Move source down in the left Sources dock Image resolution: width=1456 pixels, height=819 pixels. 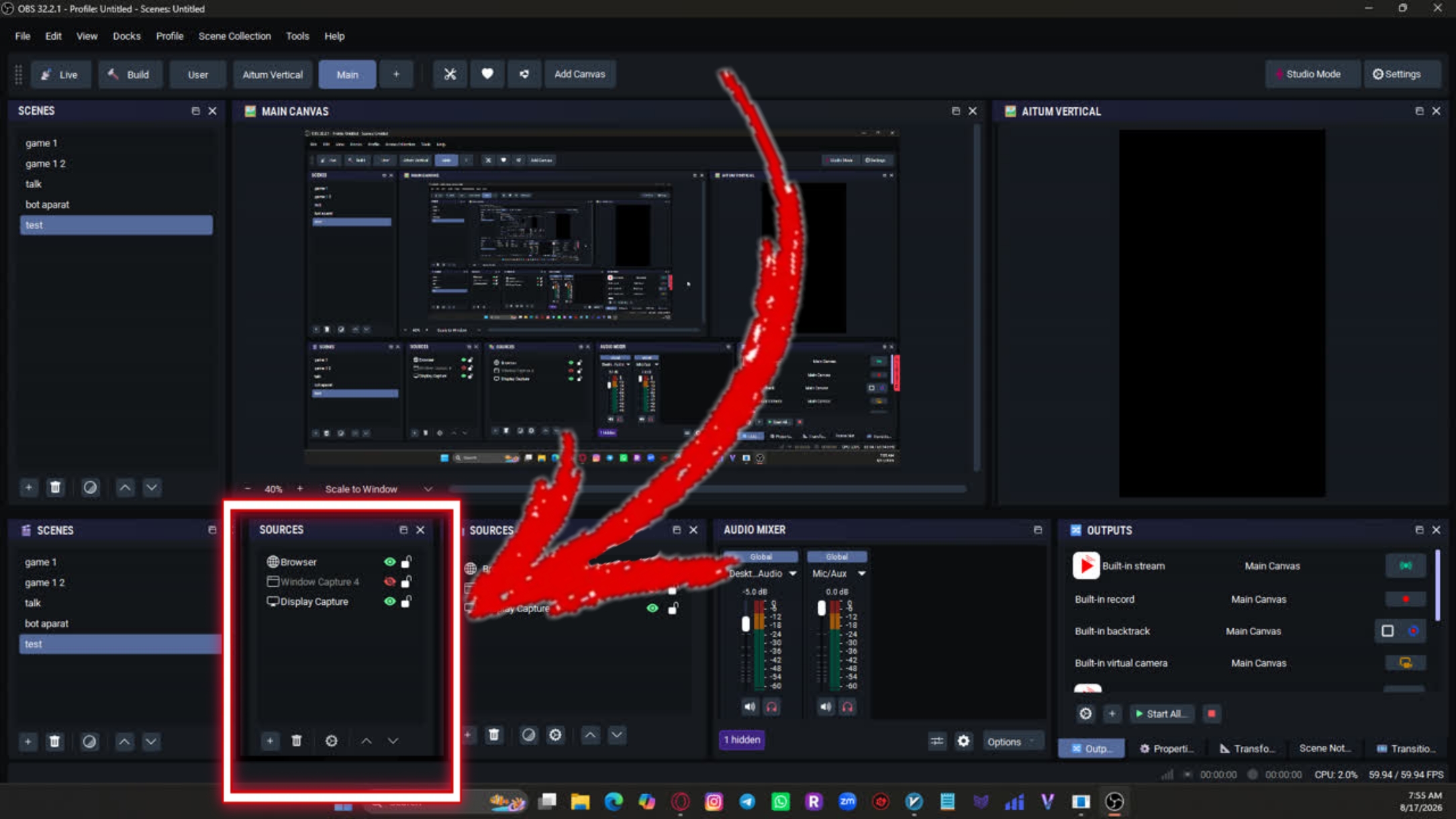[393, 740]
